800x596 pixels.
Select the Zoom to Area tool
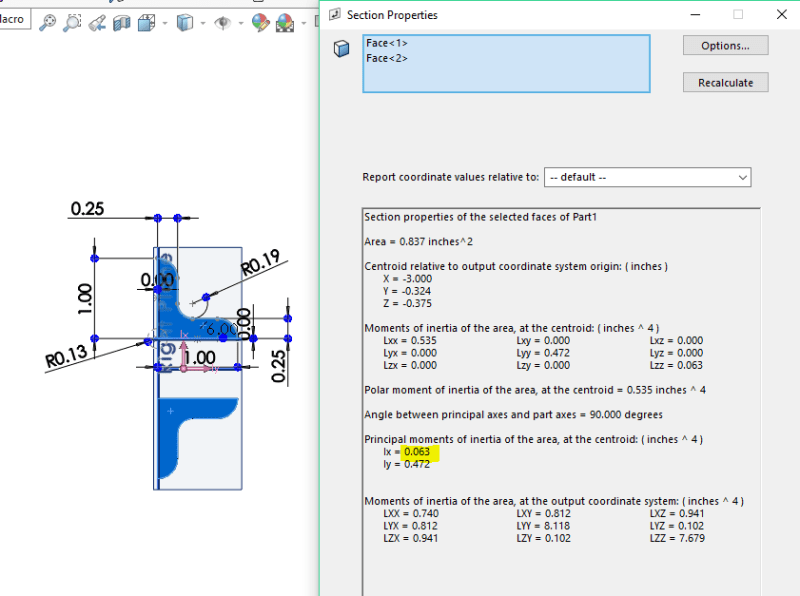pyautogui.click(x=72, y=22)
